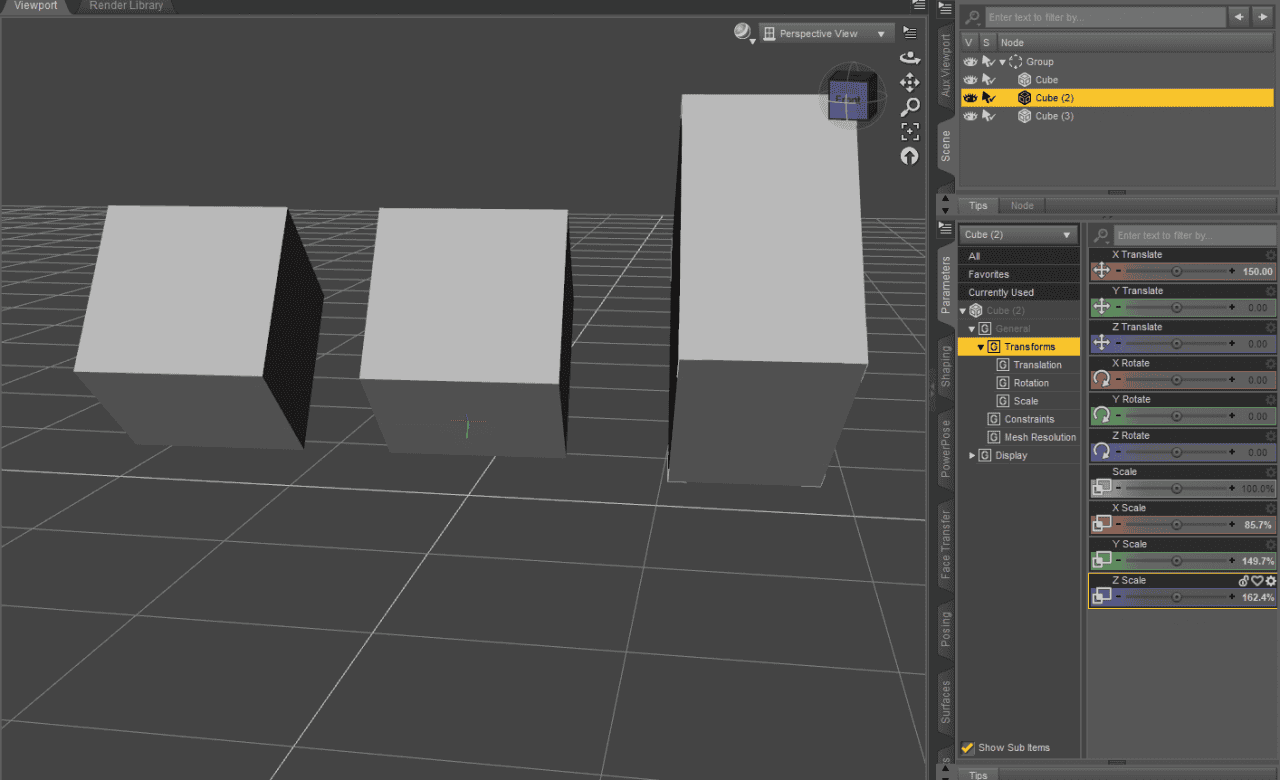The width and height of the screenshot is (1280, 780).
Task: Click the reset camera arrow icon
Action: 910,155
